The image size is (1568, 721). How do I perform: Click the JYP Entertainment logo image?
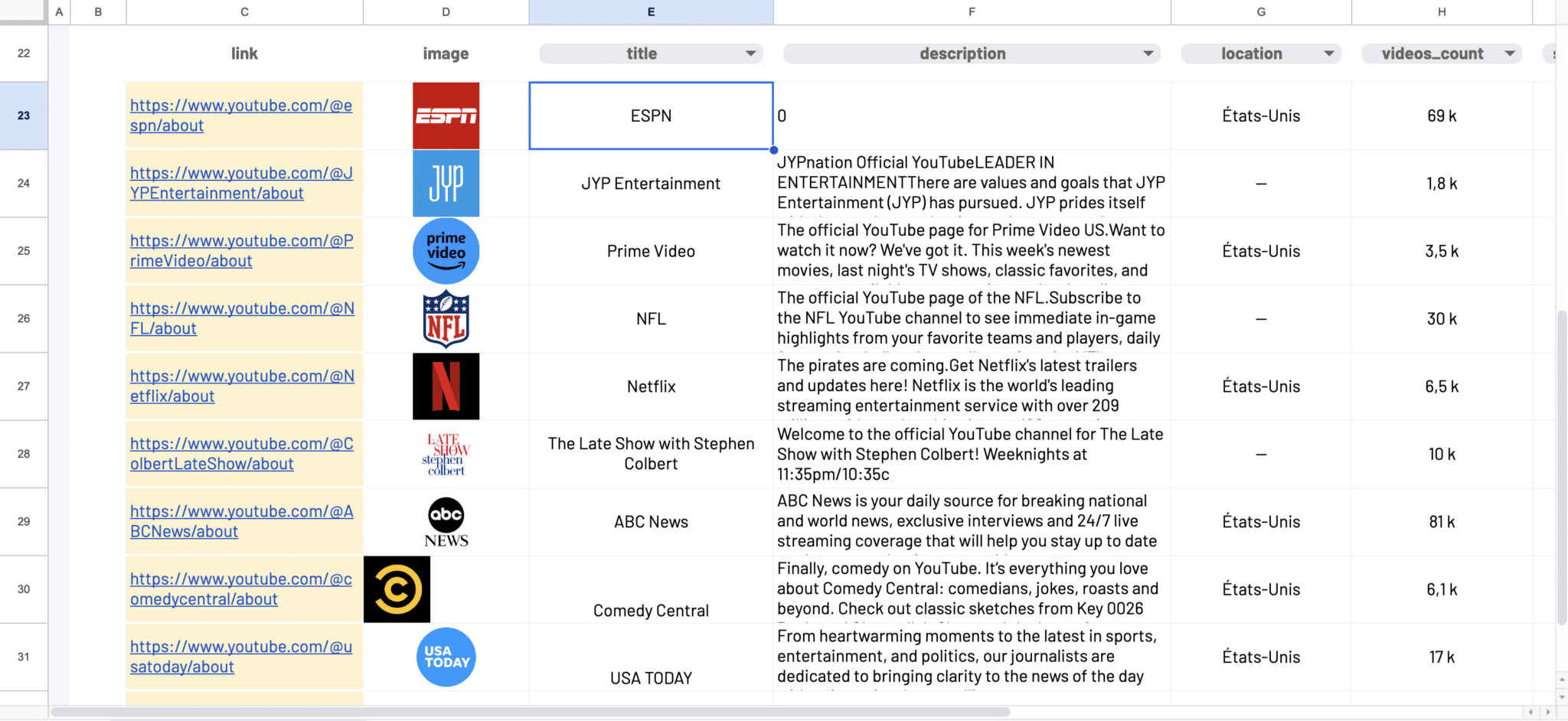446,184
